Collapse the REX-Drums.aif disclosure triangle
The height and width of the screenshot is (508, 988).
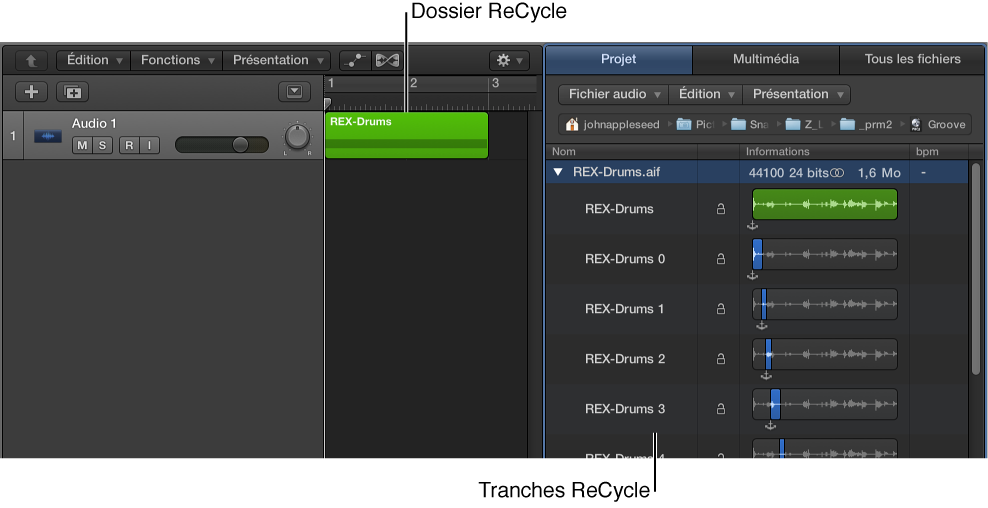pos(558,172)
